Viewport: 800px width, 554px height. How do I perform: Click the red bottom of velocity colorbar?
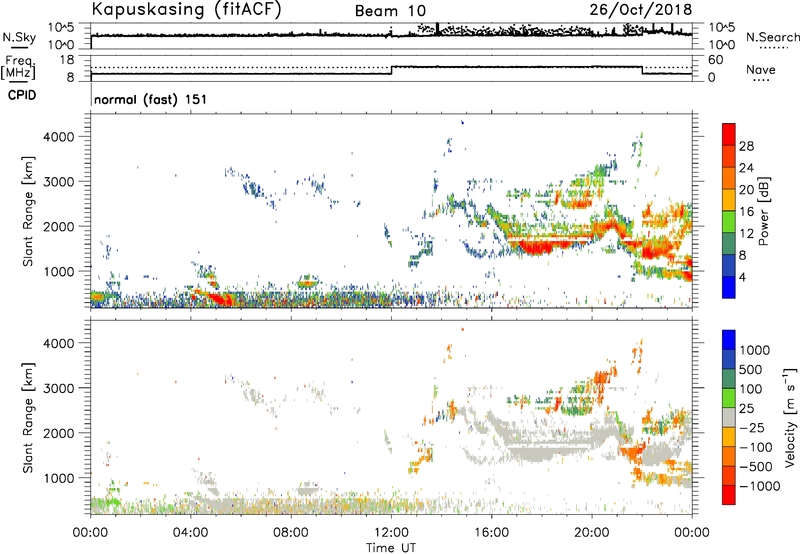click(729, 495)
